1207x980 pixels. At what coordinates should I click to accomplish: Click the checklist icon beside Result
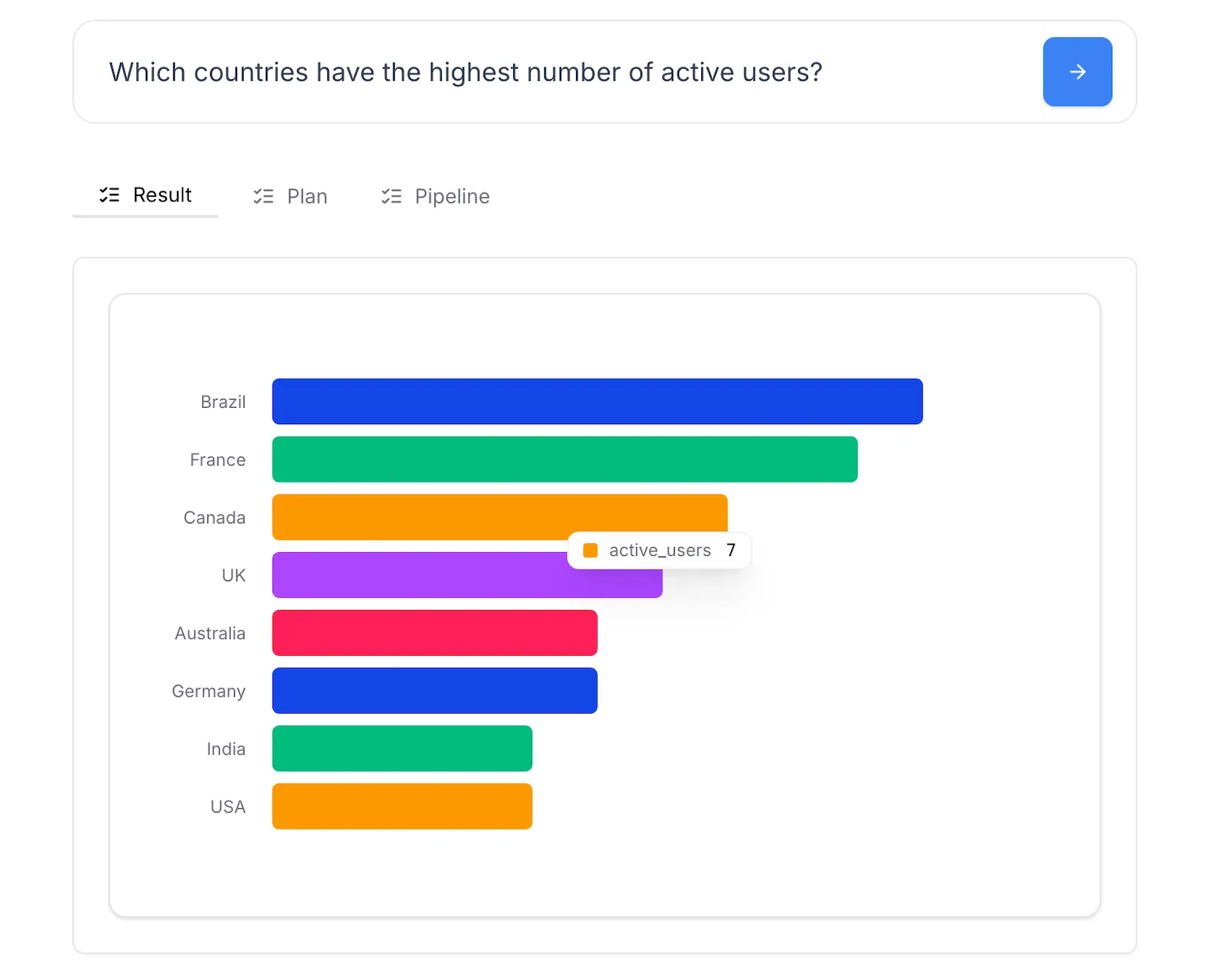tap(110, 195)
